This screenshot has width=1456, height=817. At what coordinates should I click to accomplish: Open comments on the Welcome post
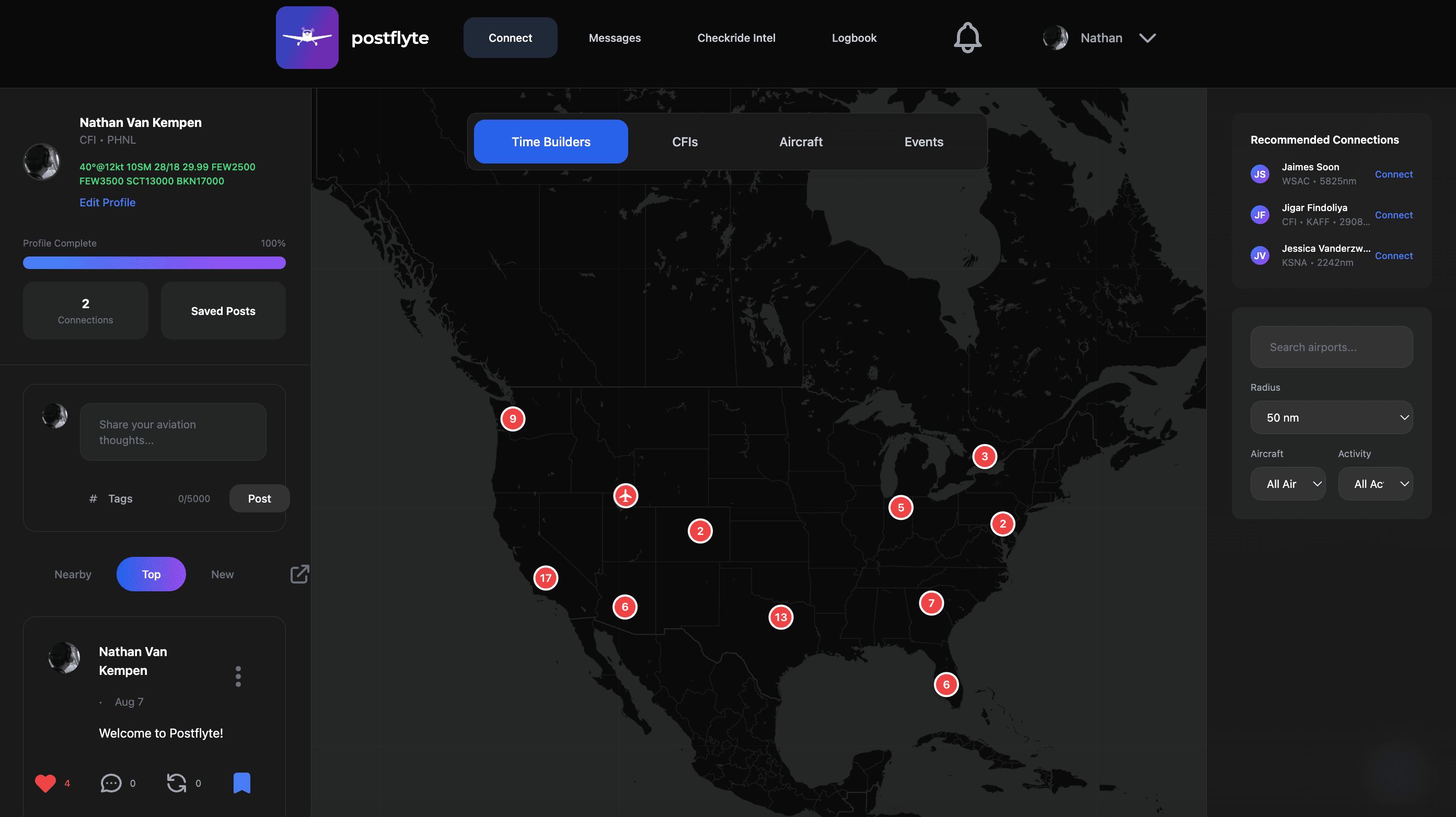pyautogui.click(x=111, y=783)
